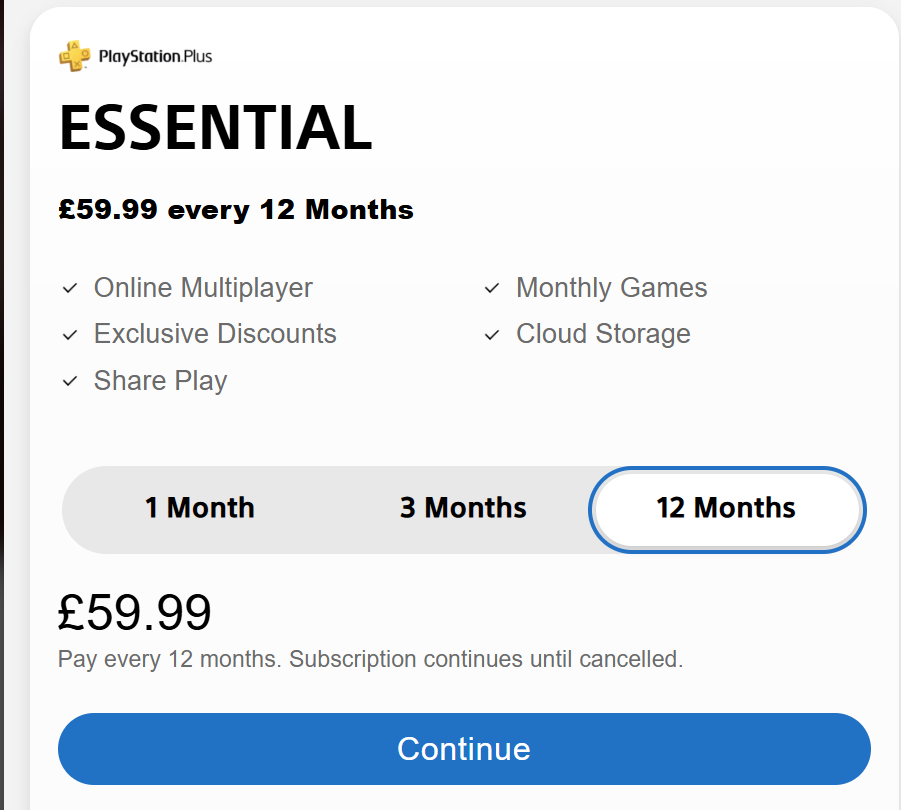Click the ESSENTIAL plan heading
This screenshot has height=810, width=901.
(x=216, y=128)
